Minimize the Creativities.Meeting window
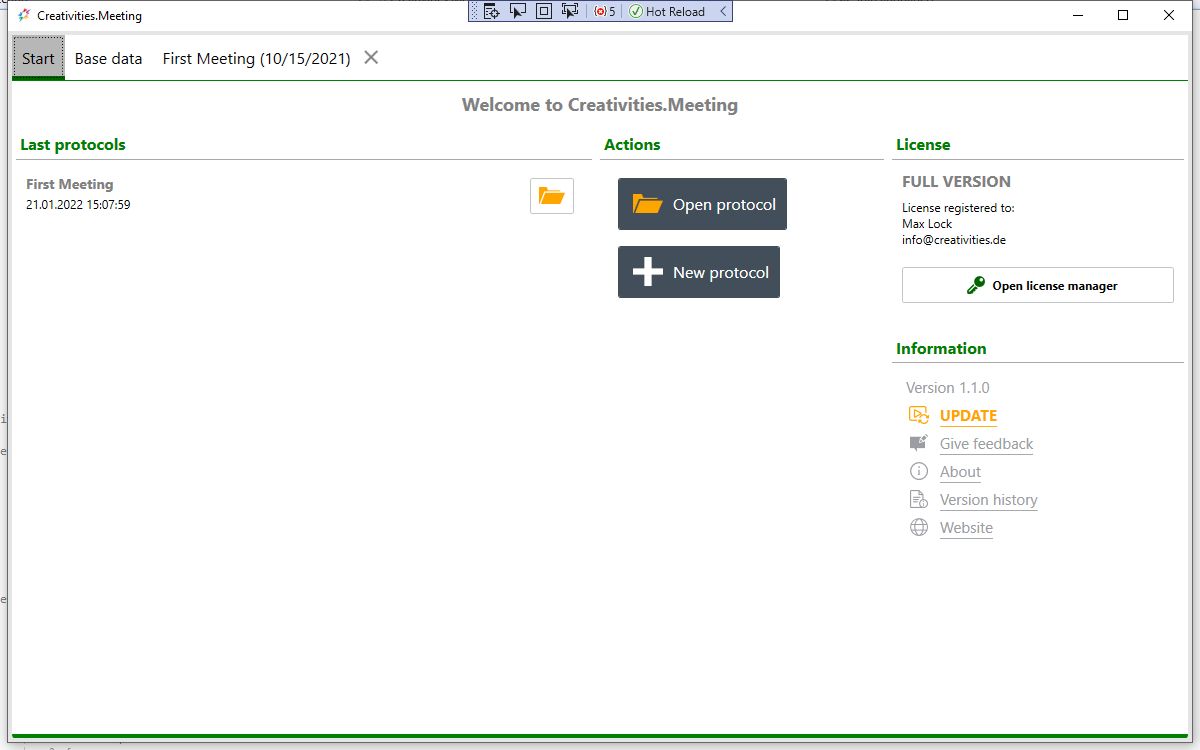Viewport: 1200px width, 750px height. coord(1078,15)
